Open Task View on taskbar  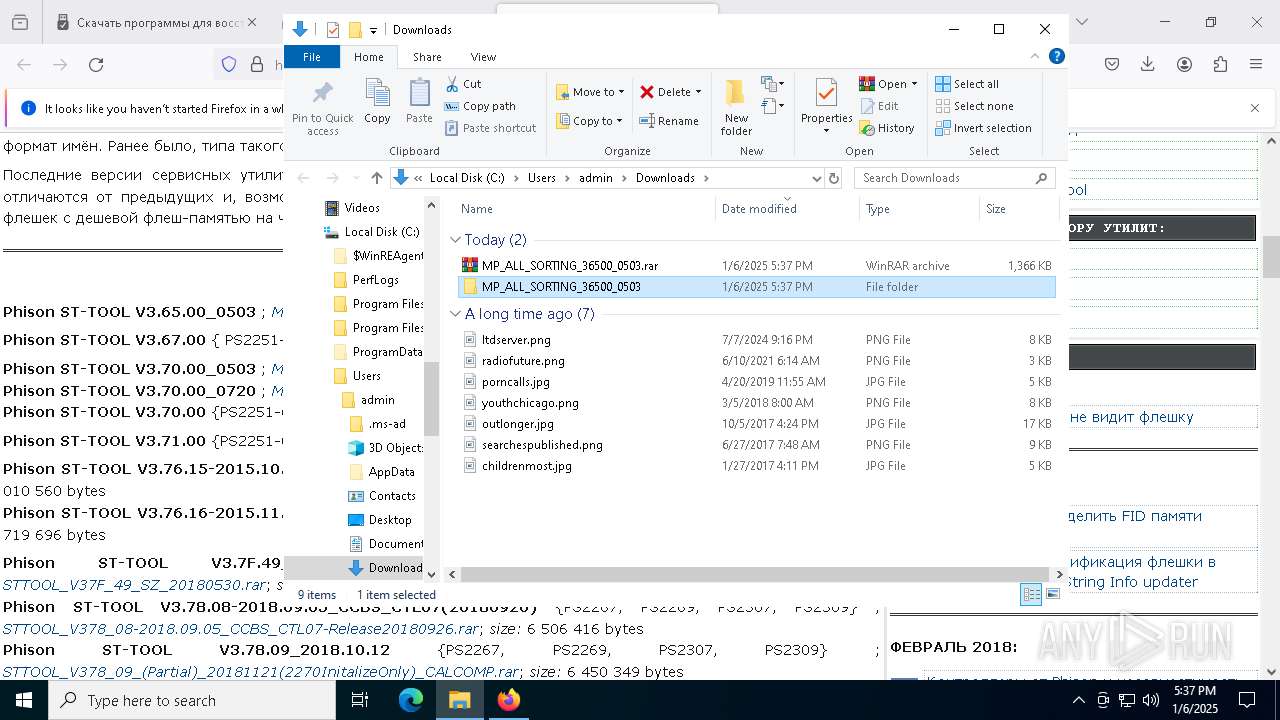360,700
